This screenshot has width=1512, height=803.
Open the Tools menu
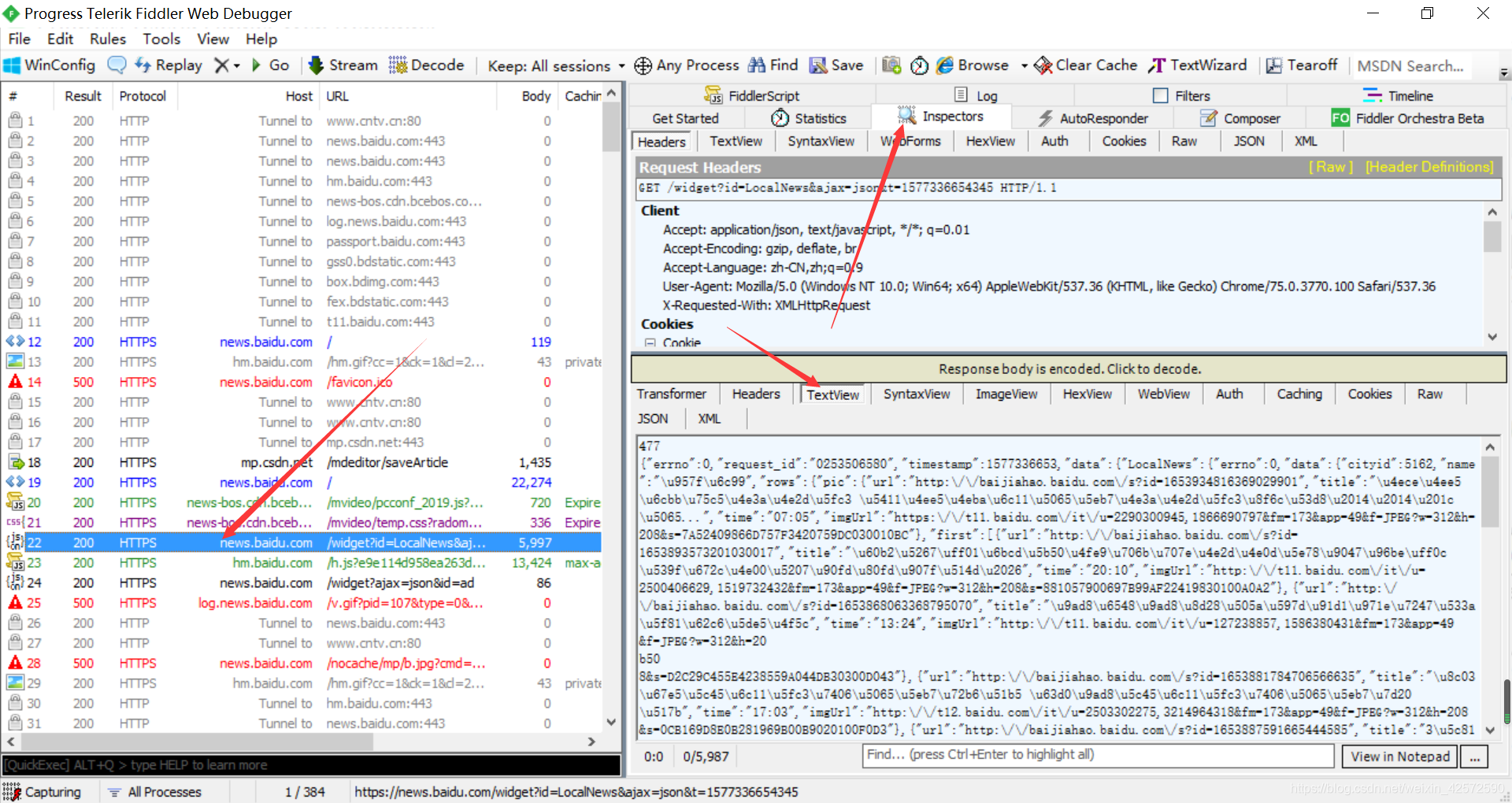(161, 39)
